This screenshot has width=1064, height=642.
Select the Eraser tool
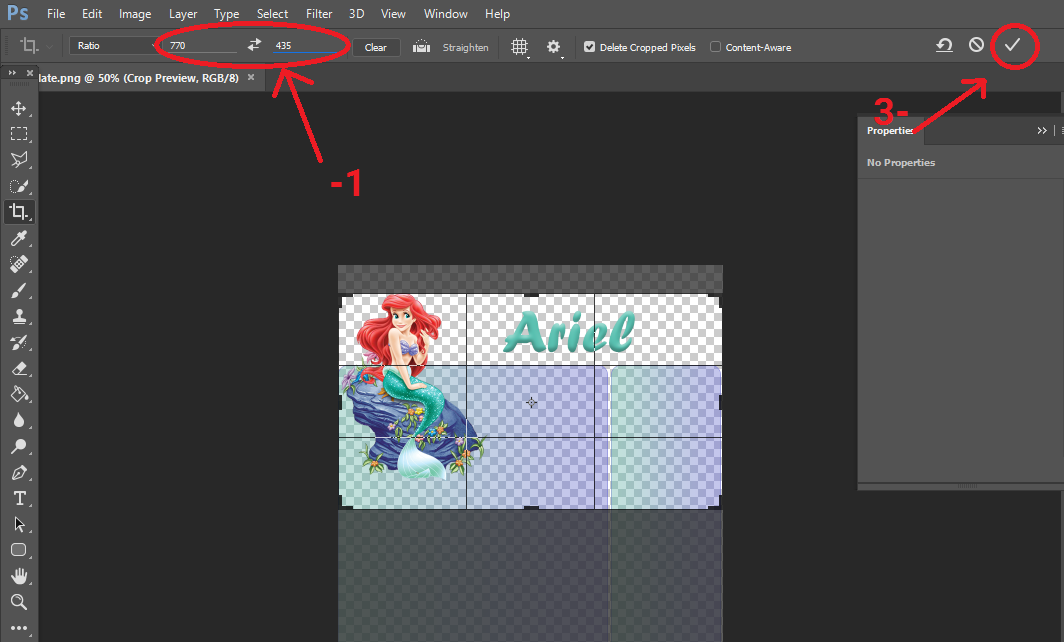click(x=18, y=369)
